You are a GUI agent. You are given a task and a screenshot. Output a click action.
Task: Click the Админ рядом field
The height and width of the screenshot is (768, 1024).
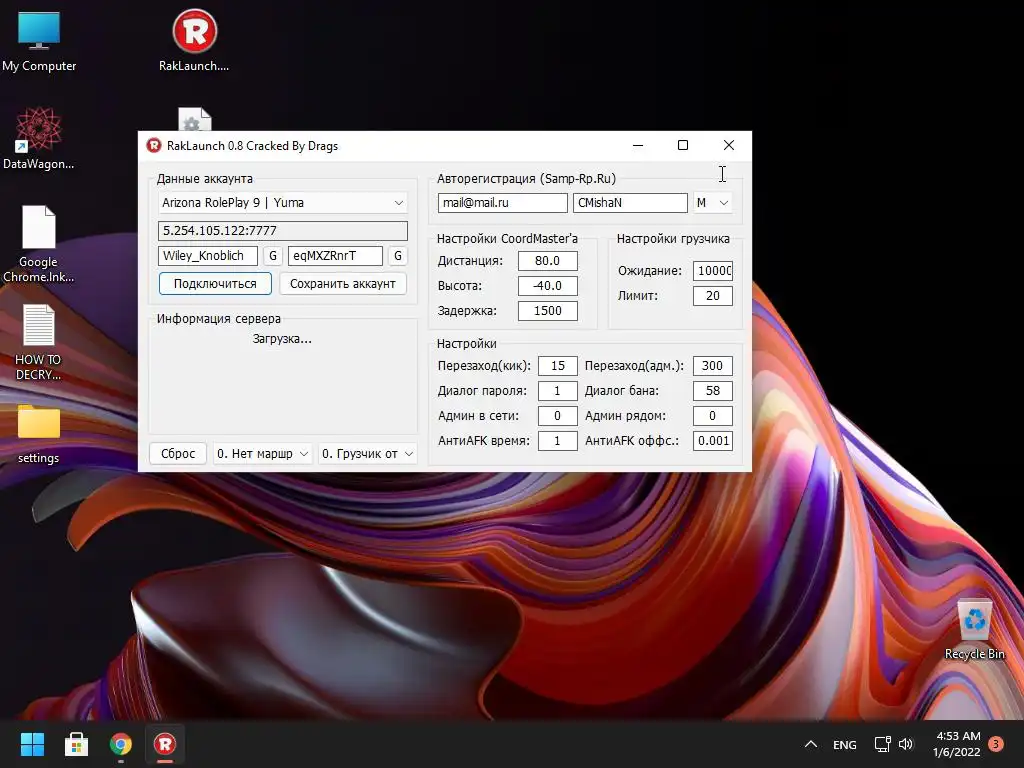[x=712, y=415]
